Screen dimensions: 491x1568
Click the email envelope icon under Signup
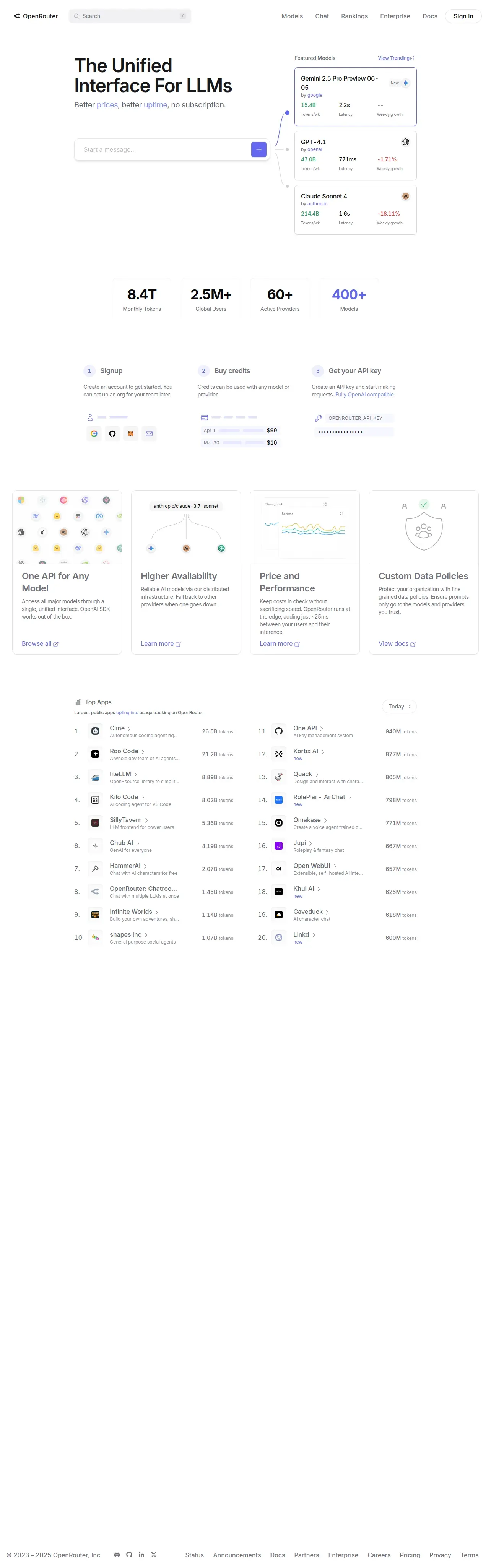coord(149,434)
